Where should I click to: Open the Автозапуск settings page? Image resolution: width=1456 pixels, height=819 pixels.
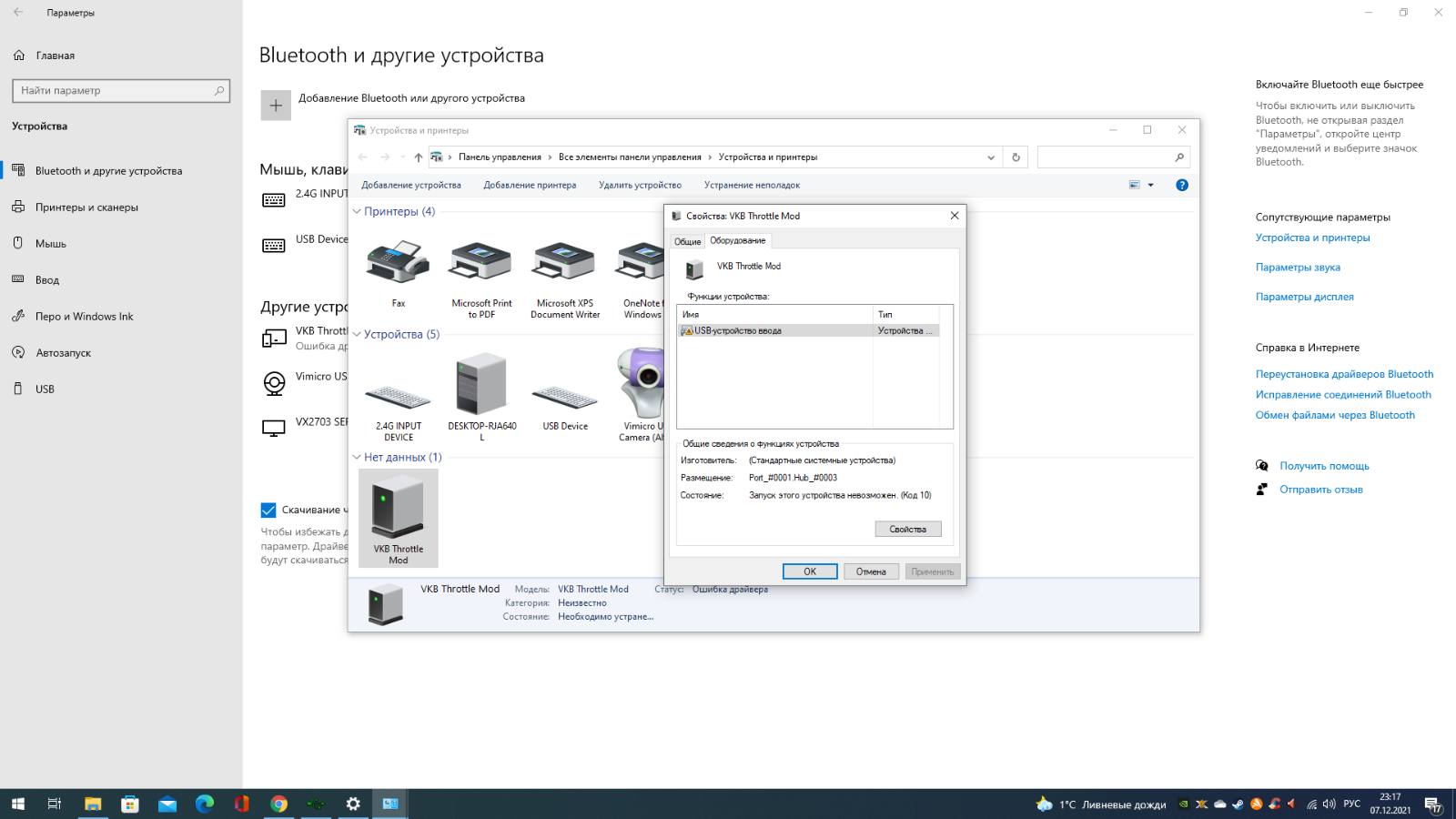tap(63, 353)
